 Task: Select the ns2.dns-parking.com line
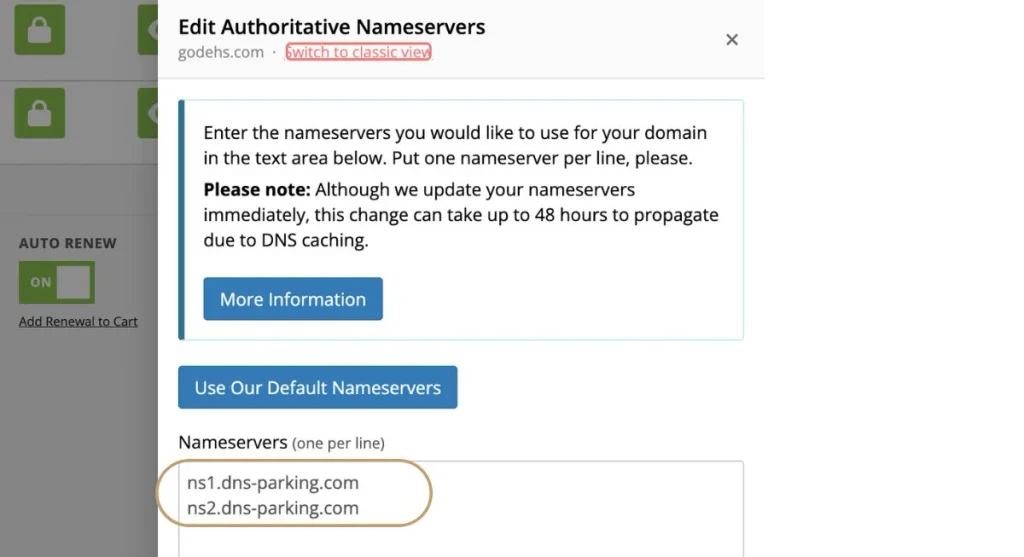(273, 508)
